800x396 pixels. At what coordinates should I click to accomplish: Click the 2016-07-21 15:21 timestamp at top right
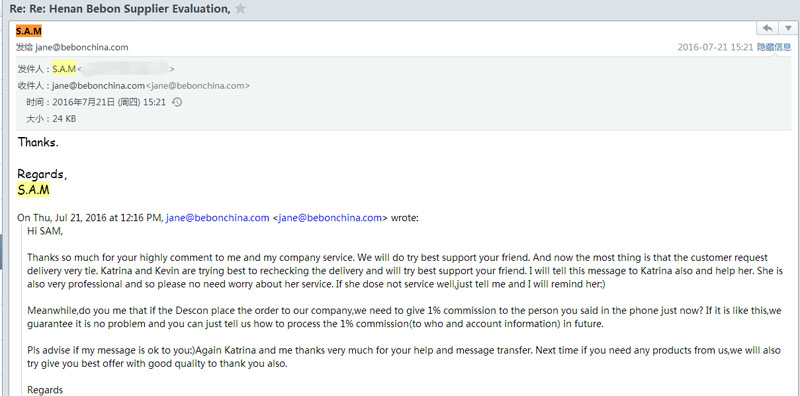[x=715, y=47]
